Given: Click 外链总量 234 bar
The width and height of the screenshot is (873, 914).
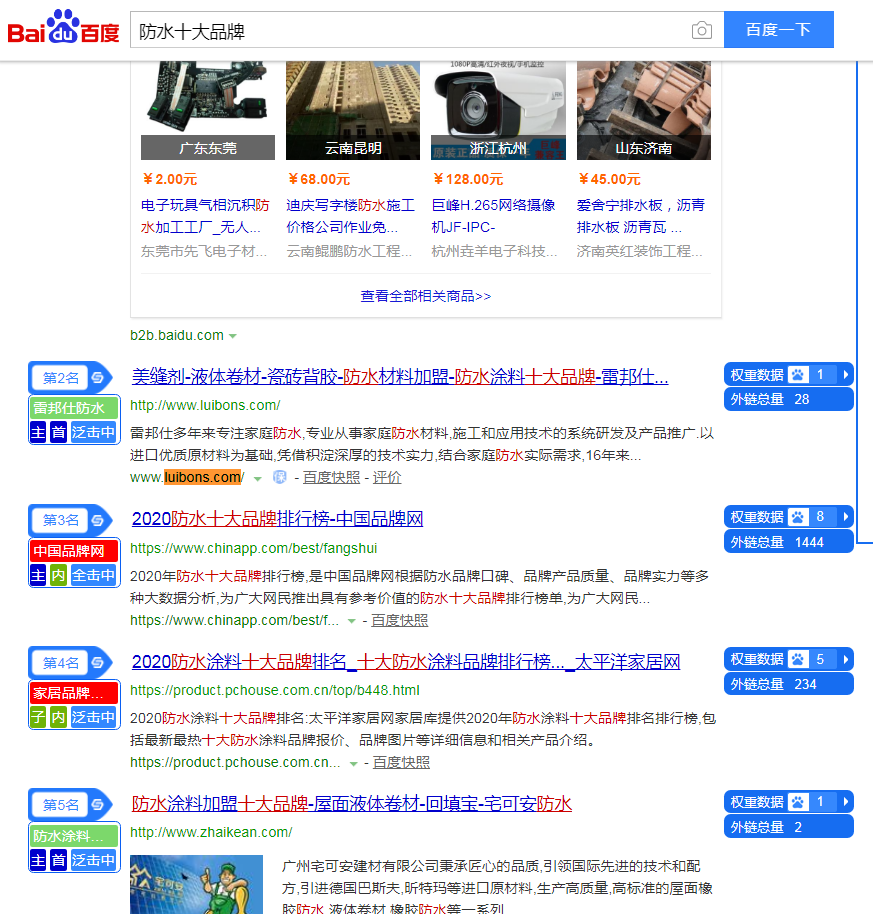Looking at the screenshot, I should coord(788,684).
